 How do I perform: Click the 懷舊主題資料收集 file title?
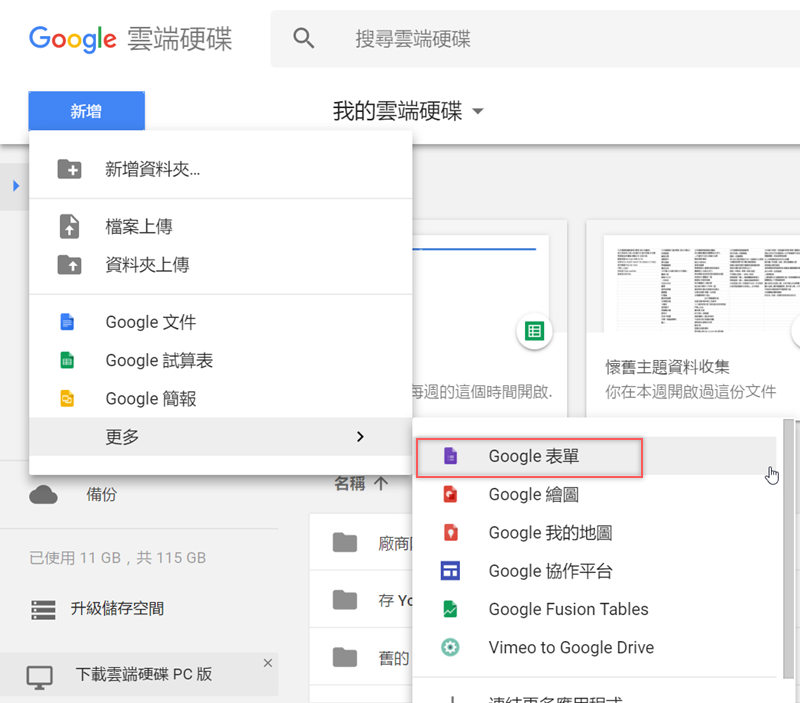pyautogui.click(x=667, y=366)
